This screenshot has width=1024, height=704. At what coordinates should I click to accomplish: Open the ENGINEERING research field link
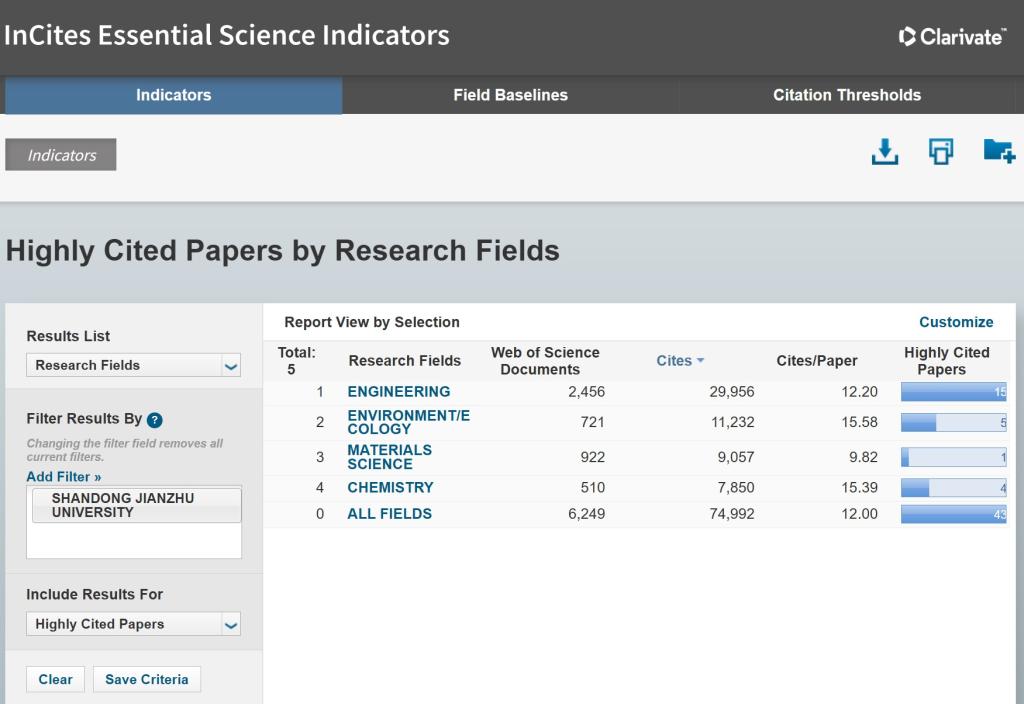pyautogui.click(x=398, y=391)
